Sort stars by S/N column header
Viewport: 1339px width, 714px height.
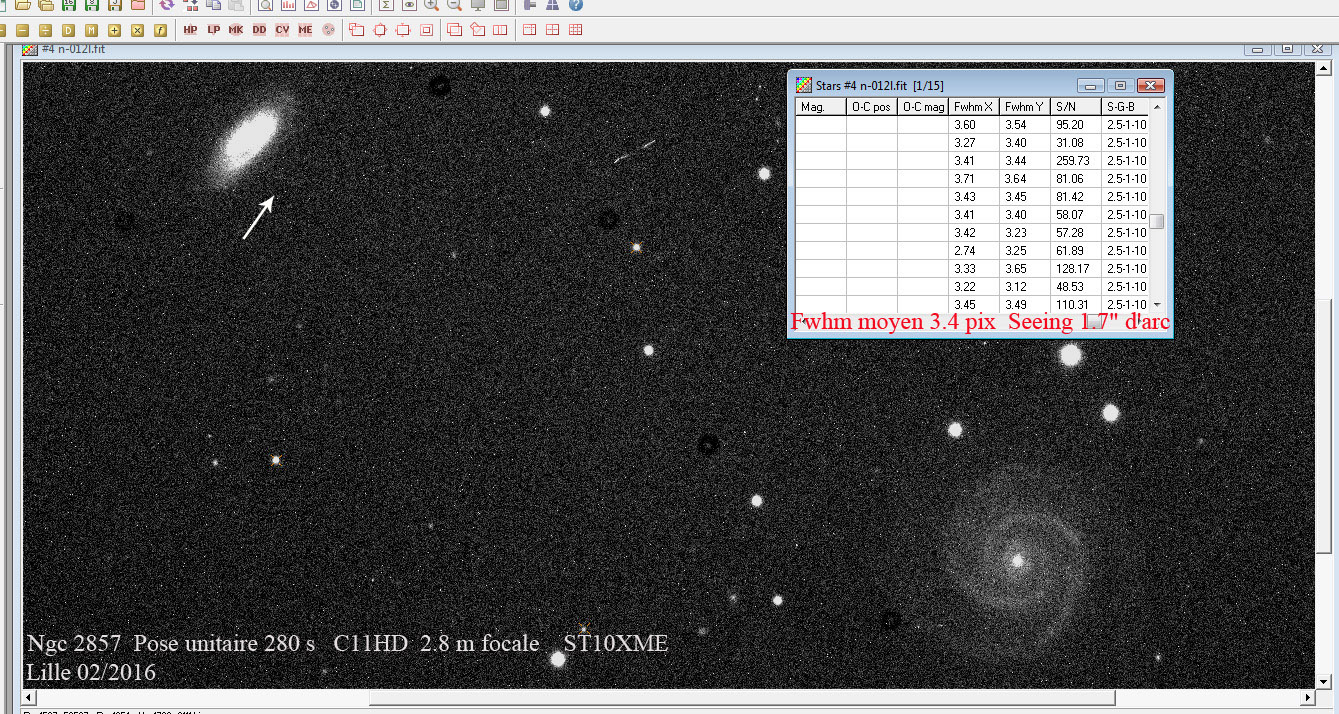[1076, 107]
